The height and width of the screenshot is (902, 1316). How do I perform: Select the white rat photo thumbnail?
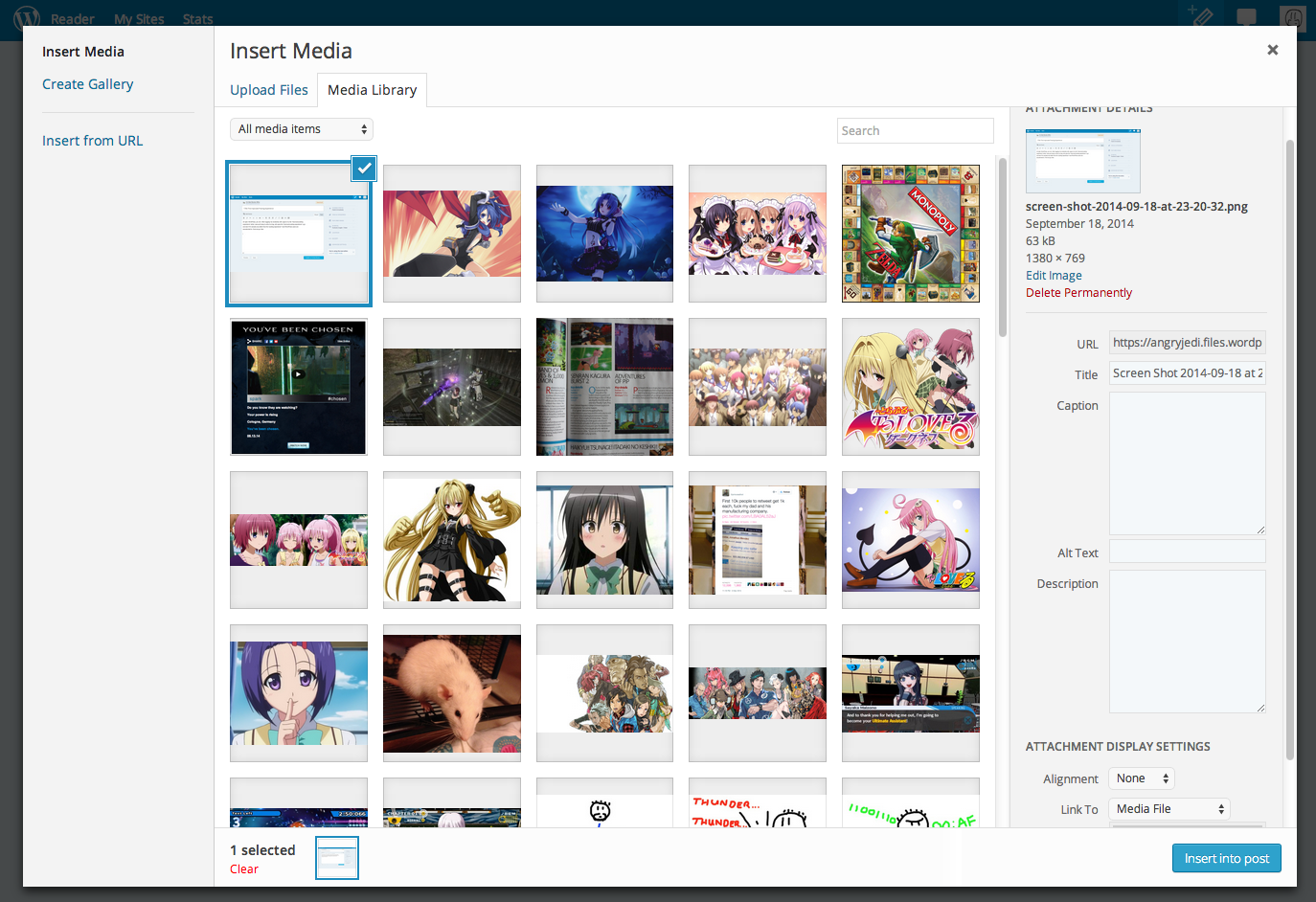tap(451, 692)
